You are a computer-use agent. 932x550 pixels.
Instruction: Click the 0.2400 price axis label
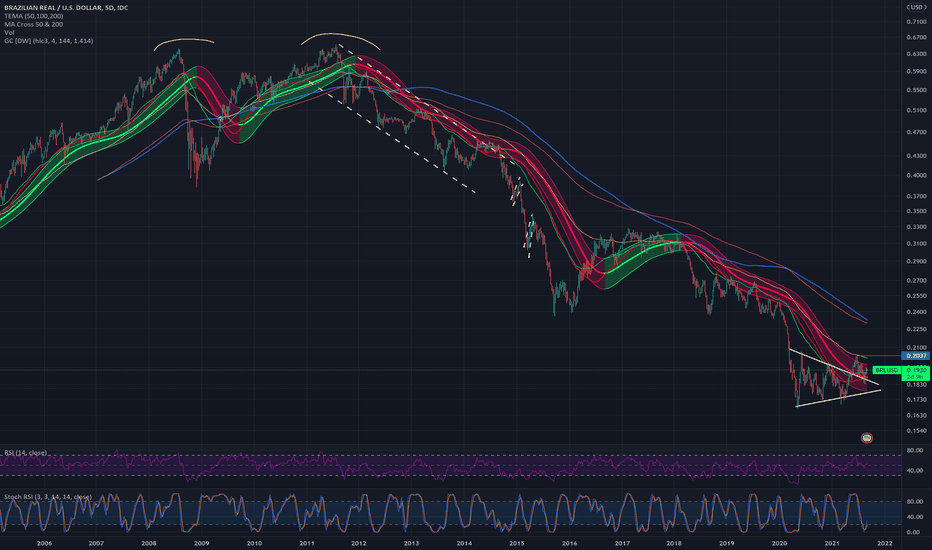[x=916, y=312]
